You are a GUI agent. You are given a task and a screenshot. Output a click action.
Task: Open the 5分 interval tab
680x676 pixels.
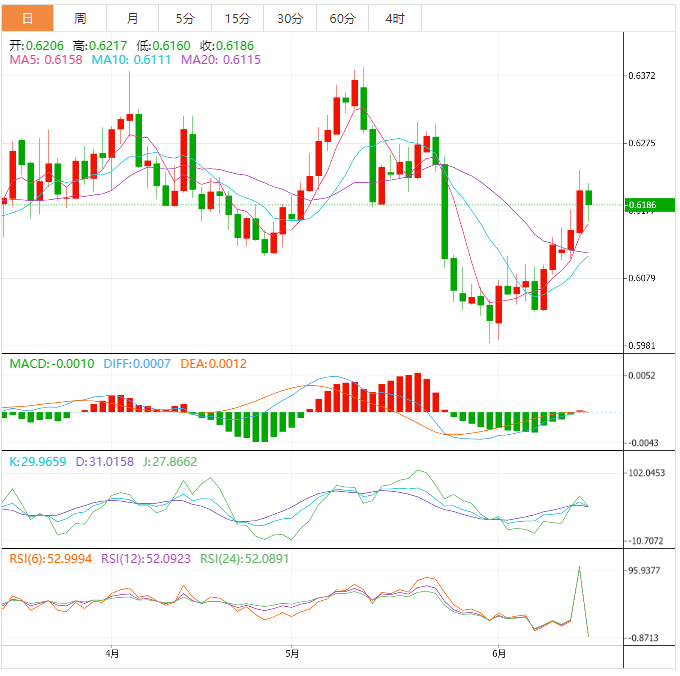point(186,19)
